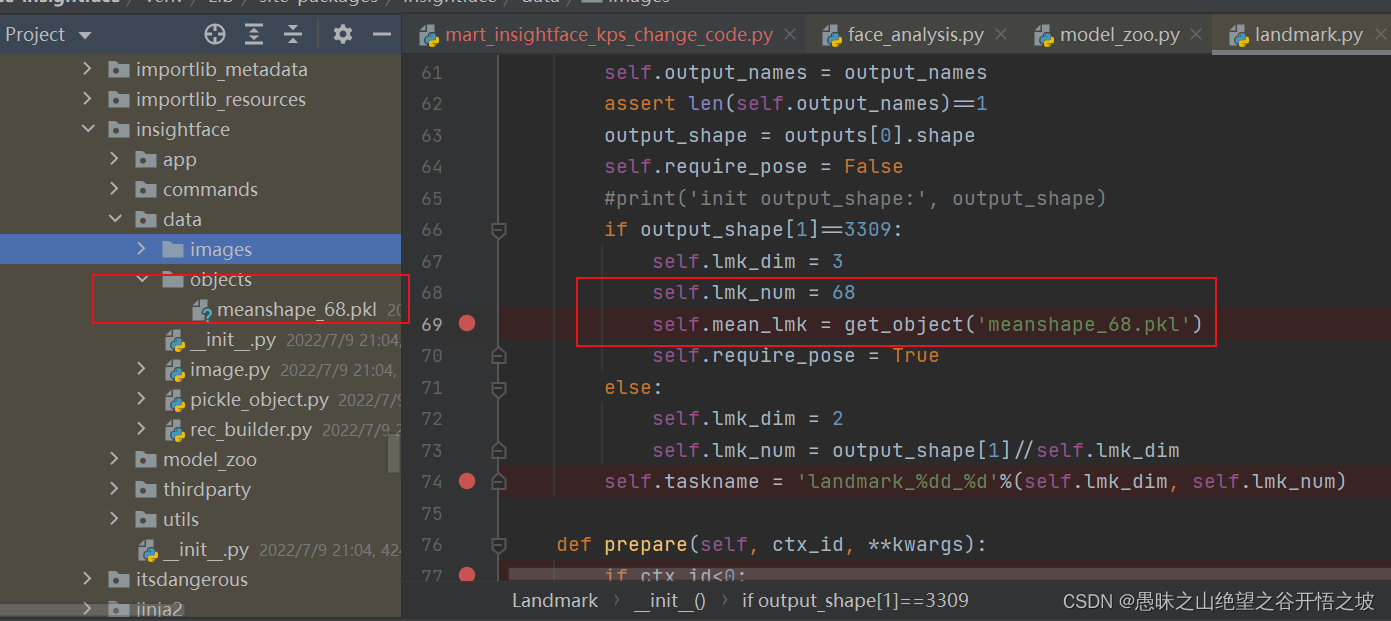The width and height of the screenshot is (1391, 621).
Task: Close the model_zoo.py tab
Action: click(x=1197, y=35)
